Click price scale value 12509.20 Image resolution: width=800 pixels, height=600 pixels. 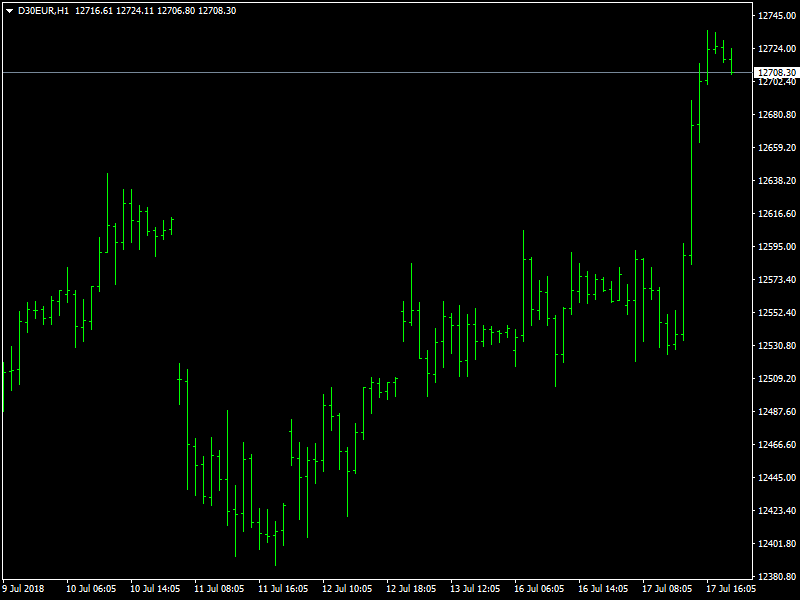point(777,379)
